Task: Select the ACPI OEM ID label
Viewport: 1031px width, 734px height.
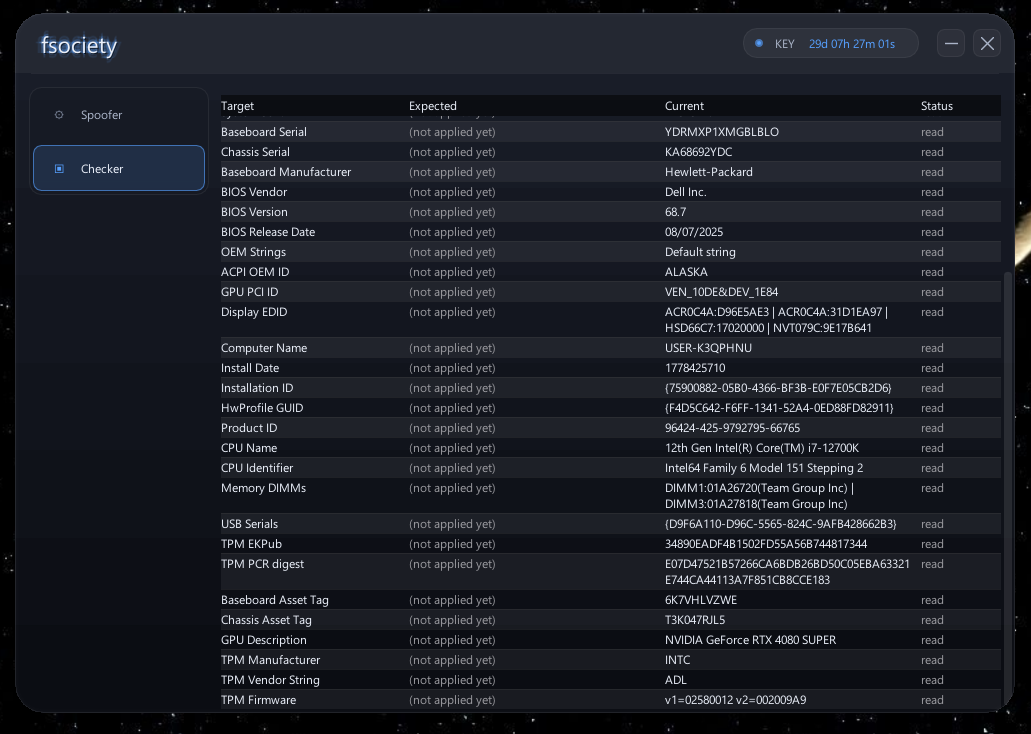Action: [255, 272]
